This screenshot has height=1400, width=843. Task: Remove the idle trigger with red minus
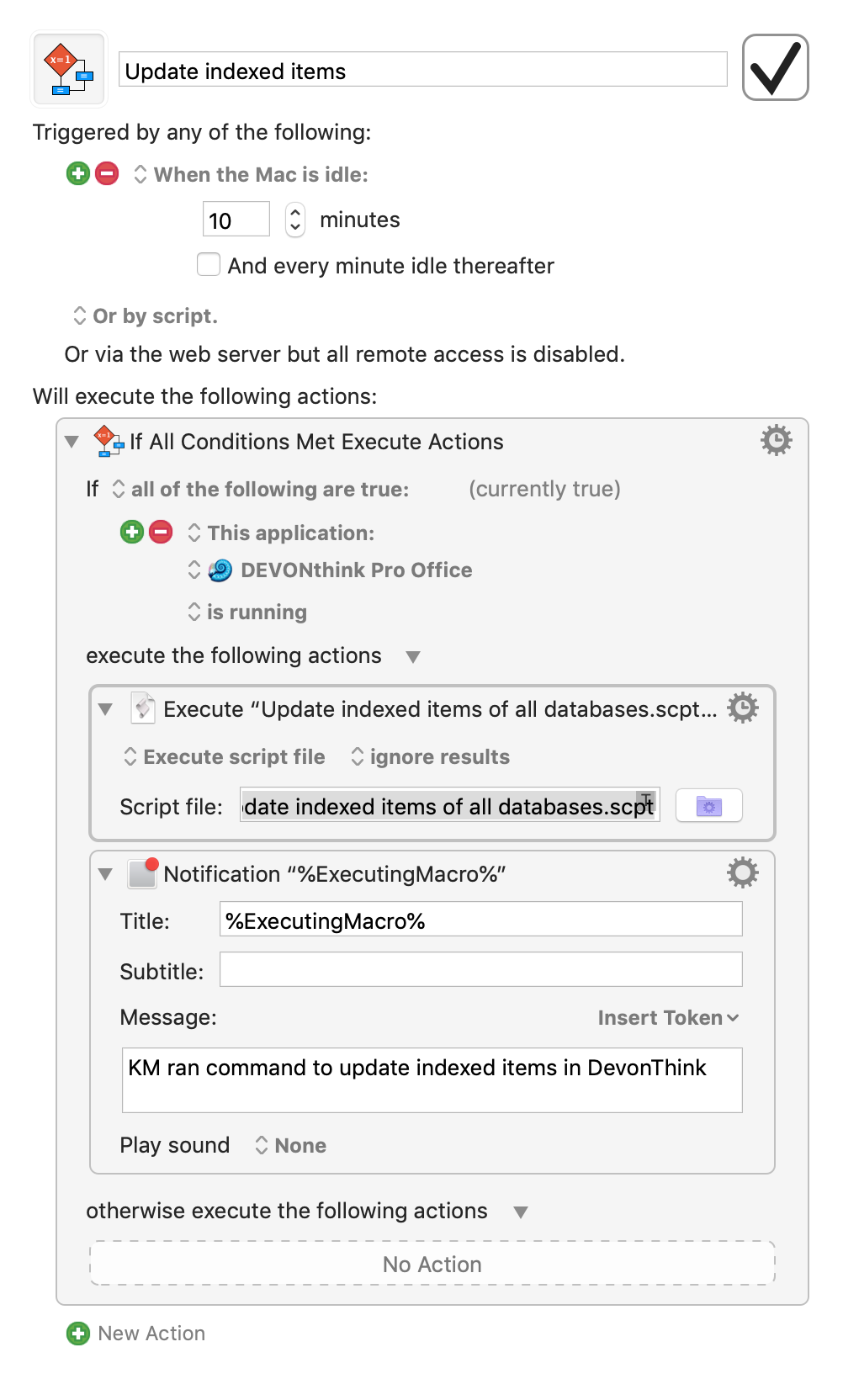107,173
